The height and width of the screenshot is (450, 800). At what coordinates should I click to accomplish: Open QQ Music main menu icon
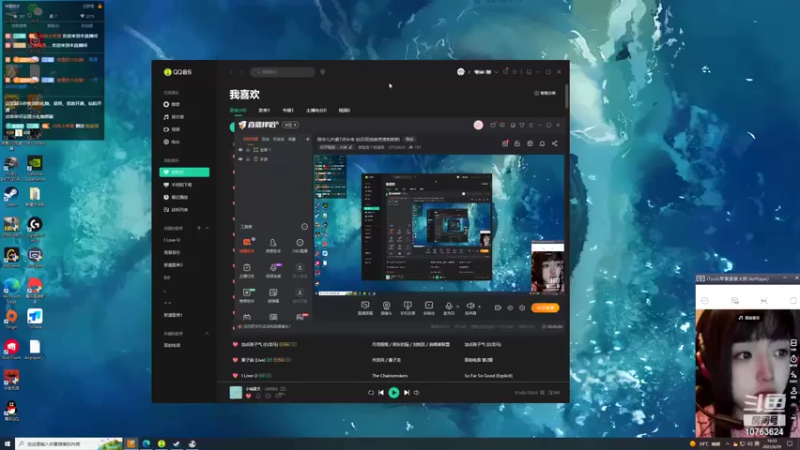point(514,72)
